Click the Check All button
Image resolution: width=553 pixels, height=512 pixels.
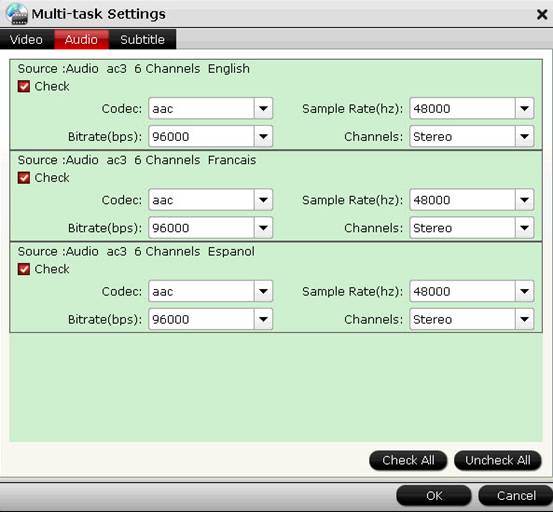(408, 460)
